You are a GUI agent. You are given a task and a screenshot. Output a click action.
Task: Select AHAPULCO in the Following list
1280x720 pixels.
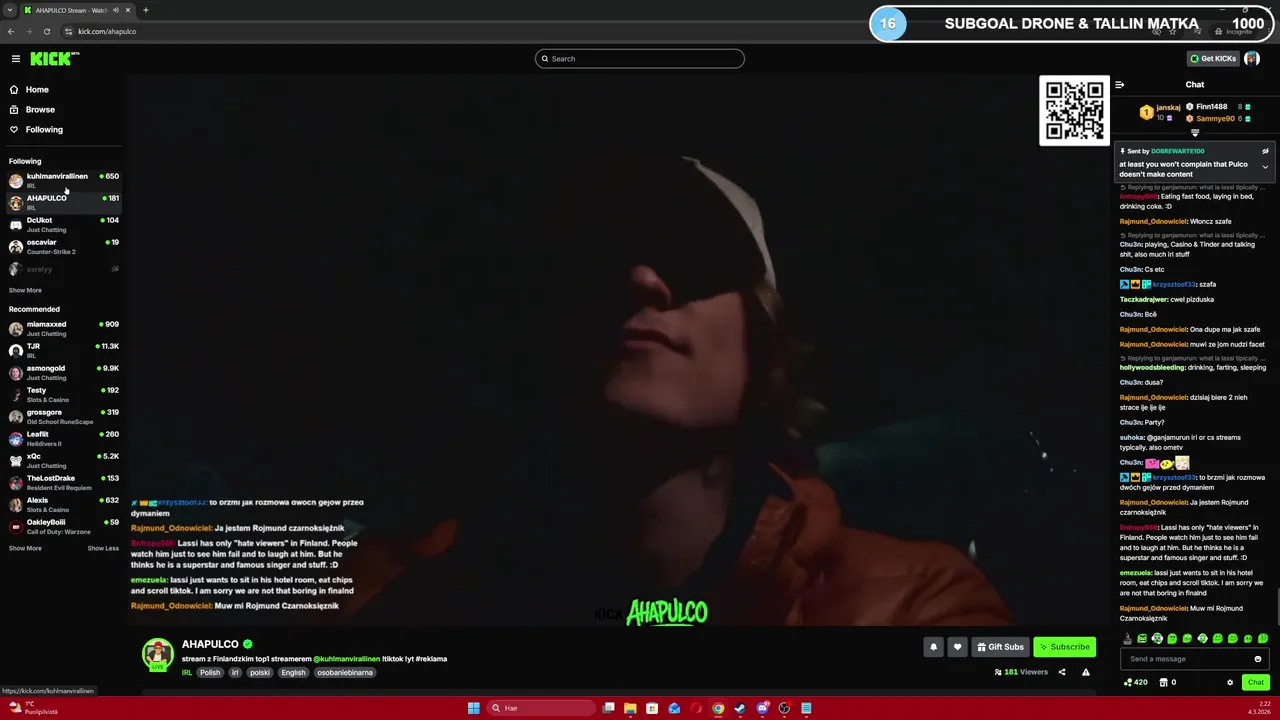(63, 202)
